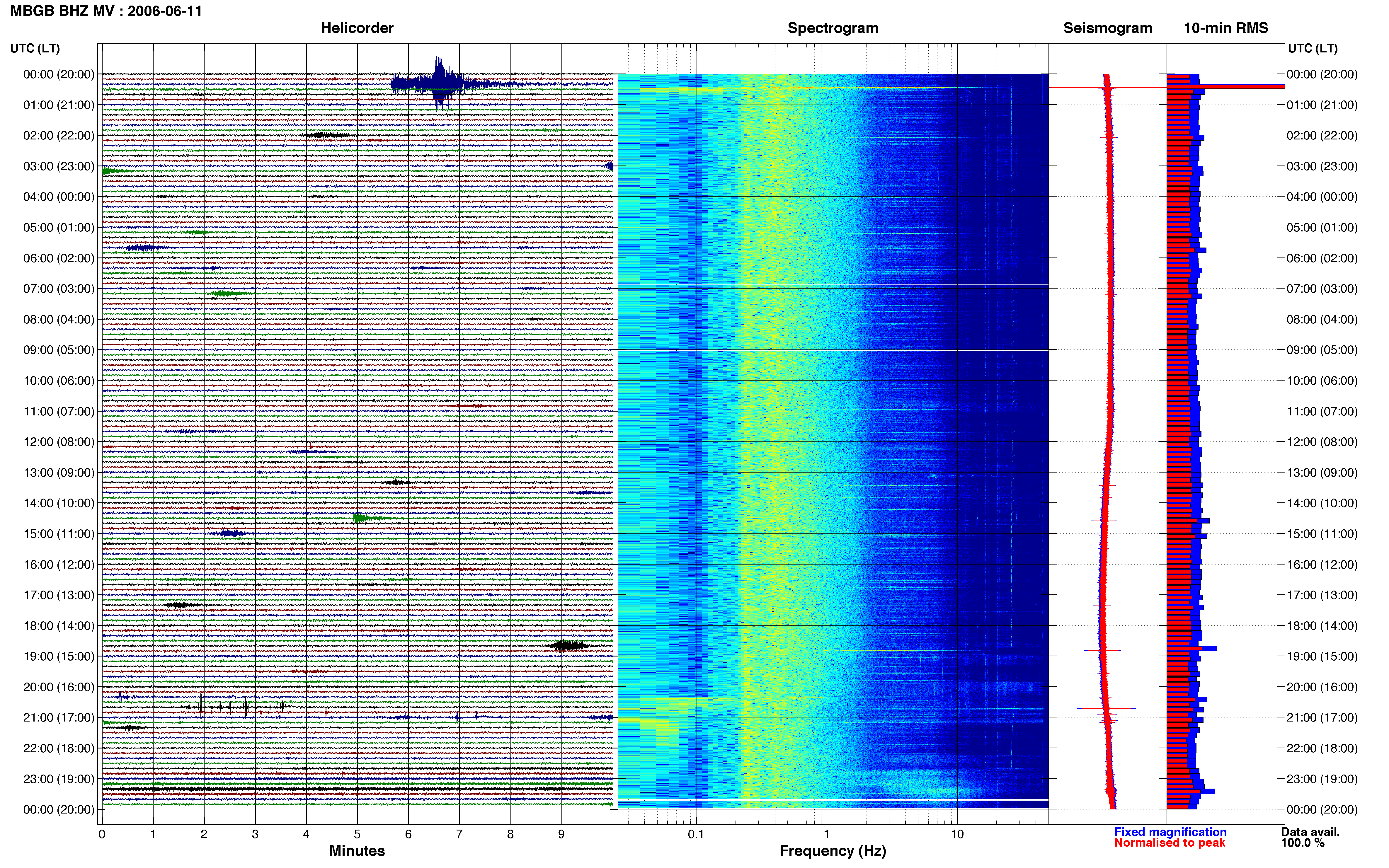Click left time label '15:00 (11:00)'

click(x=59, y=534)
